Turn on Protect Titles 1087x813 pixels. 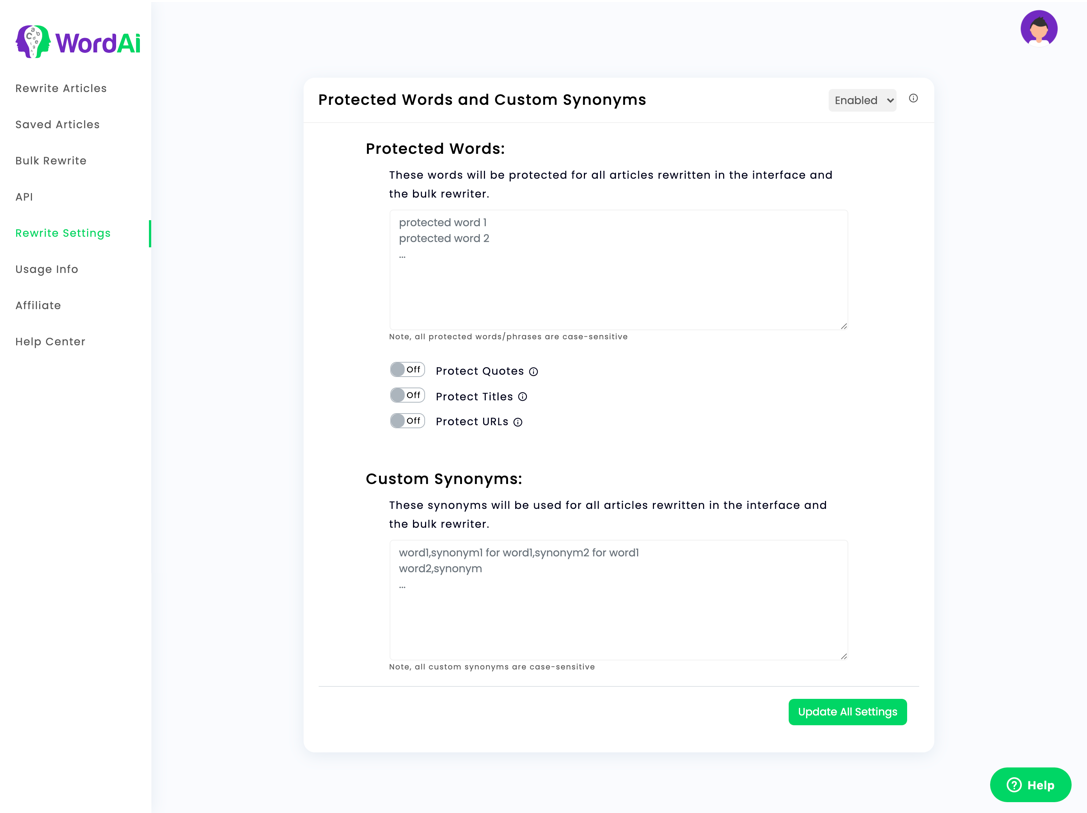[407, 394]
